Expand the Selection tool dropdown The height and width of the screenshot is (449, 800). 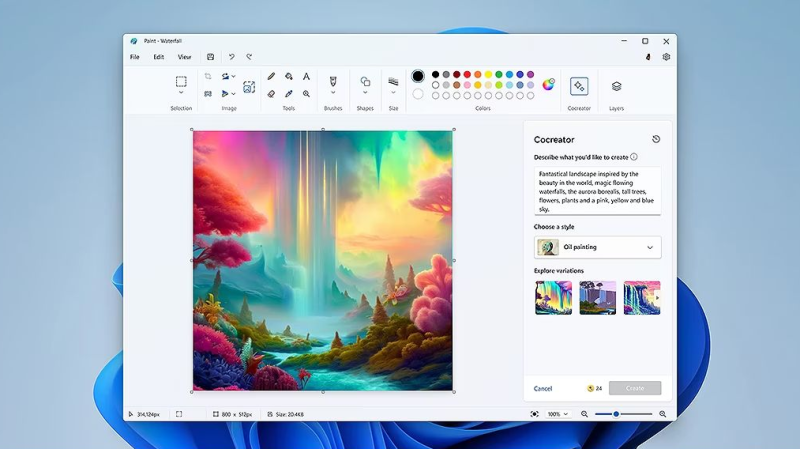coord(181,94)
